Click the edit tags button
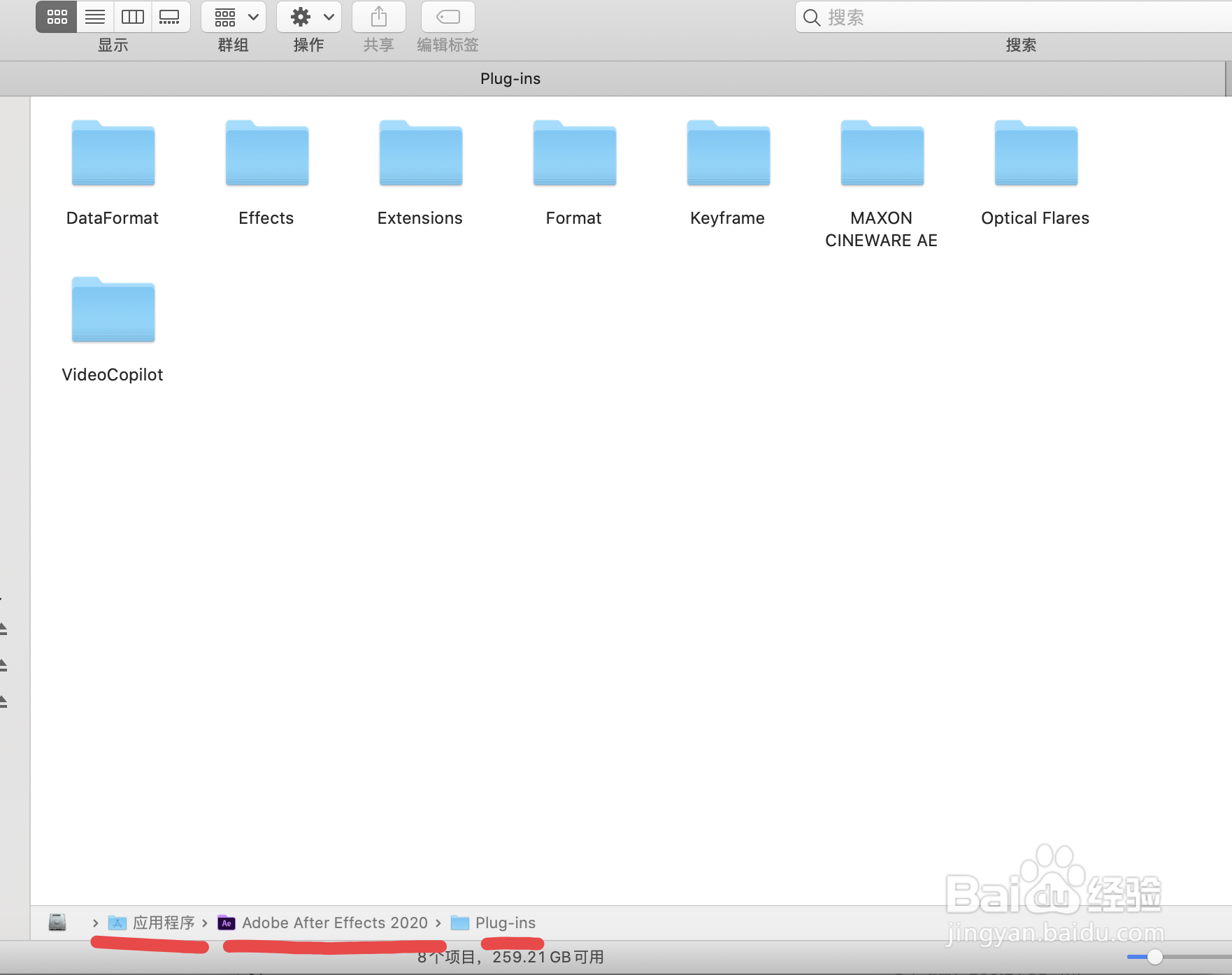Viewport: 1232px width, 975px height. 448,17
